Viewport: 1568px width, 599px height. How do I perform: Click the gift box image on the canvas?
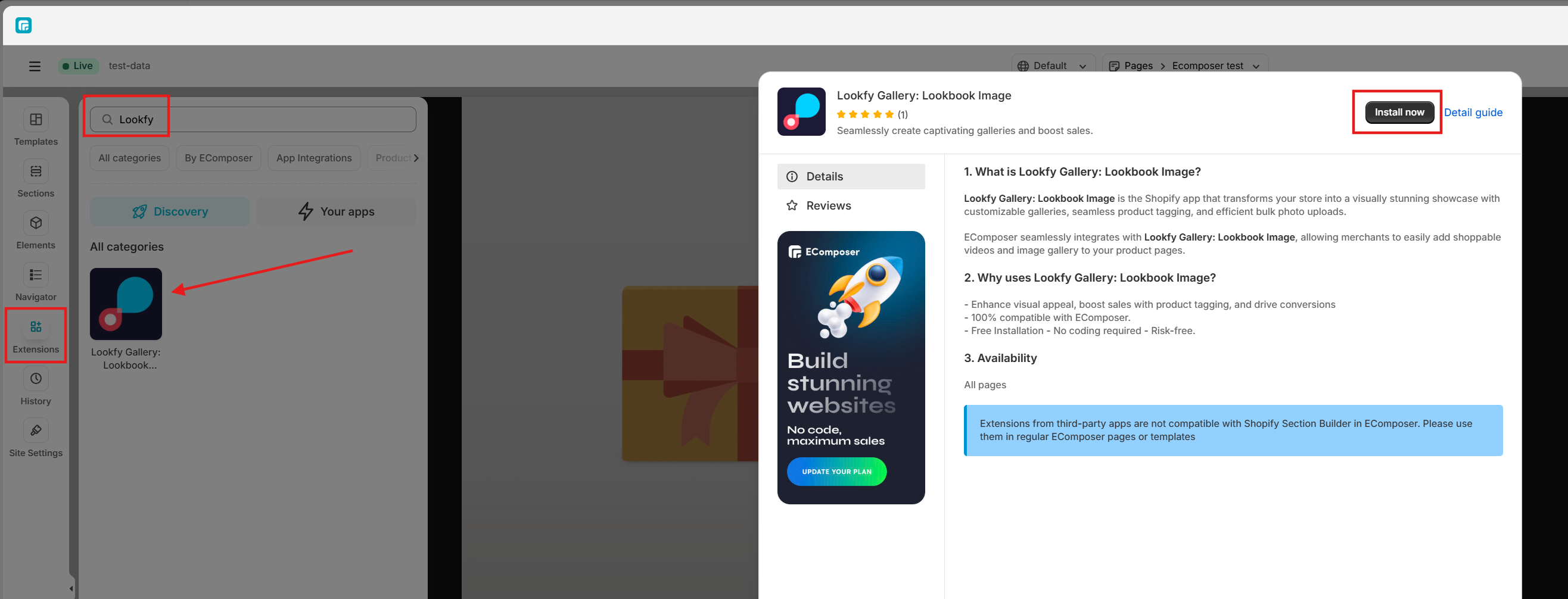point(690,373)
